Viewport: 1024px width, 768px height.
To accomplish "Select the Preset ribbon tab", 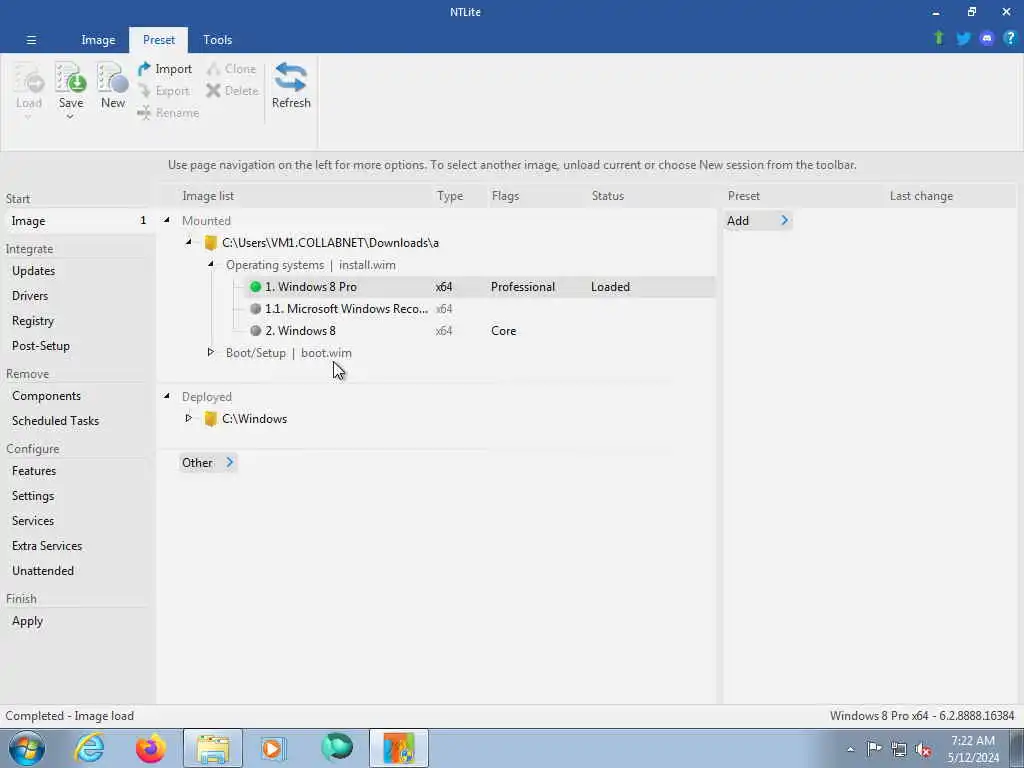I will 159,40.
